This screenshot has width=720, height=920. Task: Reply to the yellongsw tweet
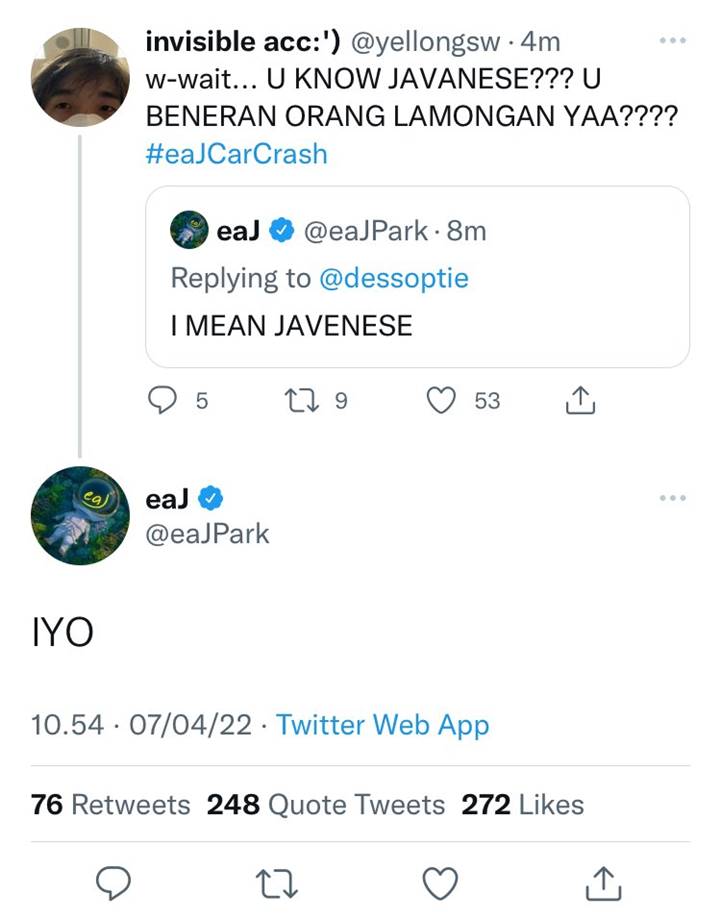click(162, 400)
